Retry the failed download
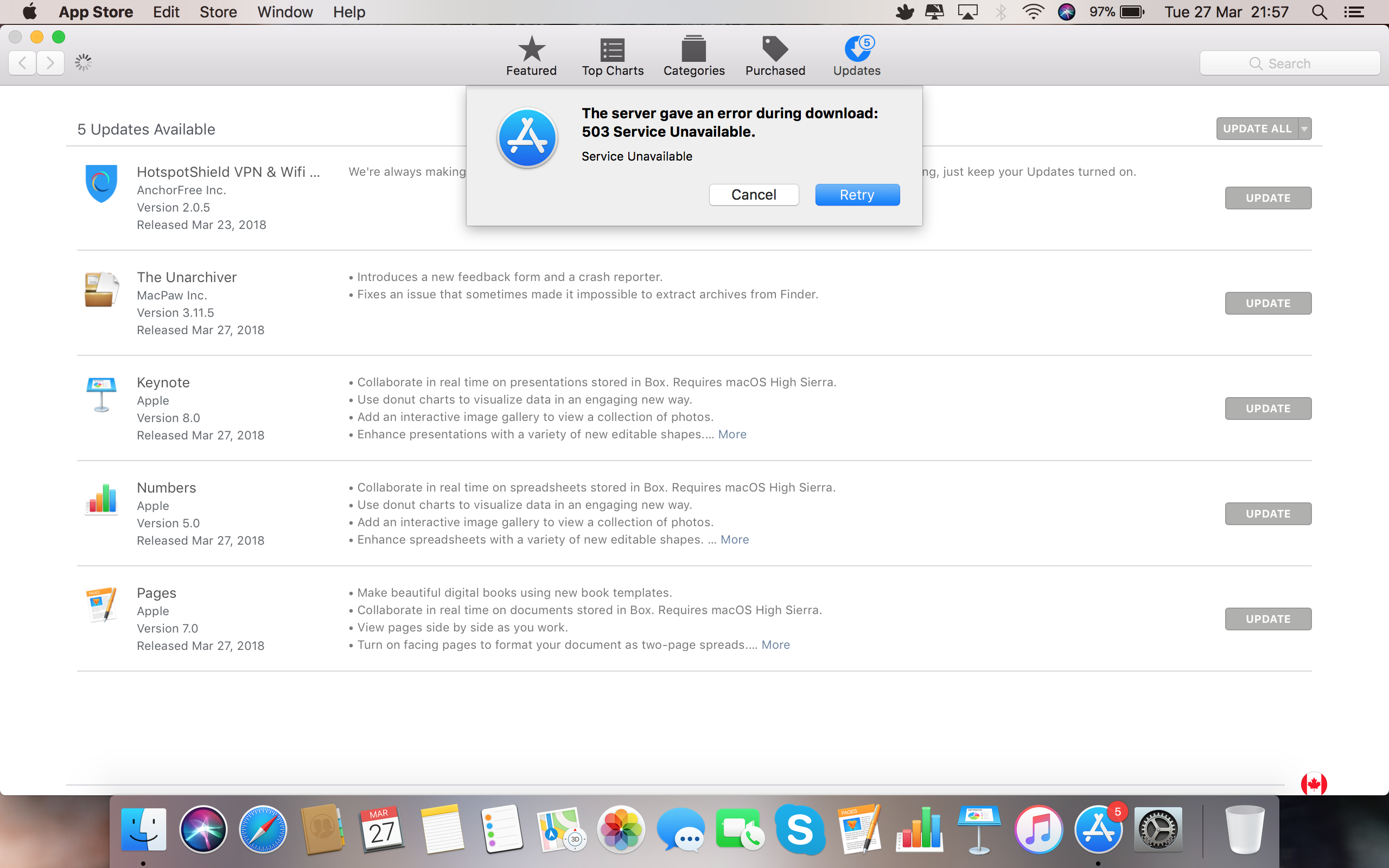1389x868 pixels. (857, 195)
